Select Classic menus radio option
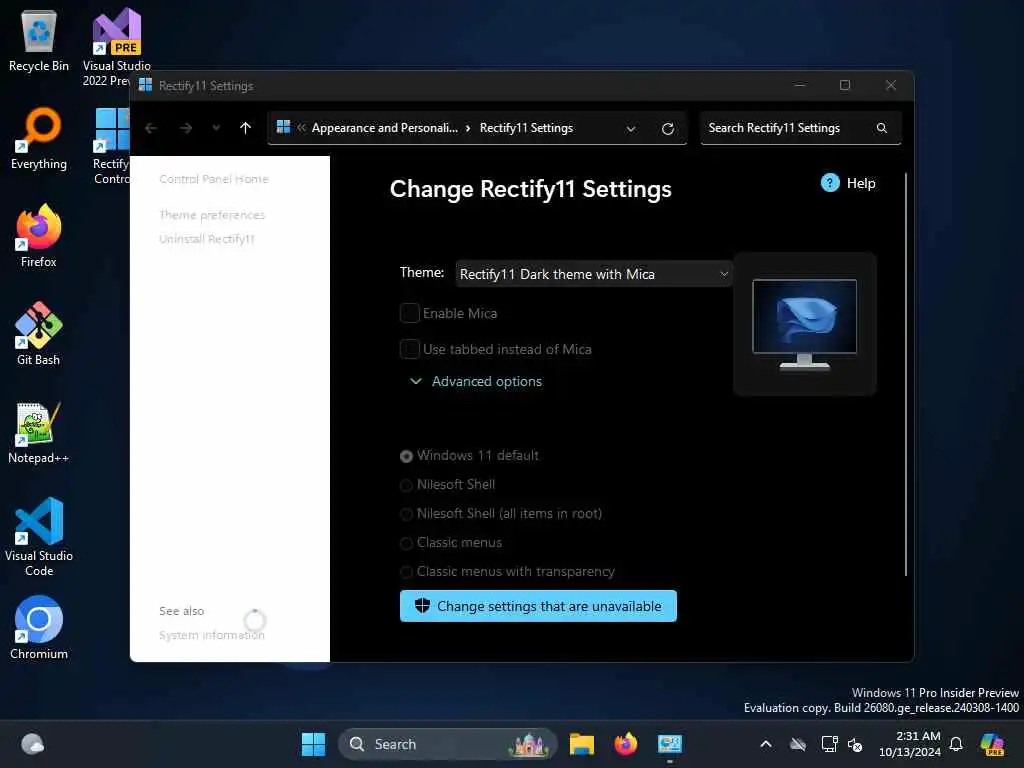 (406, 543)
